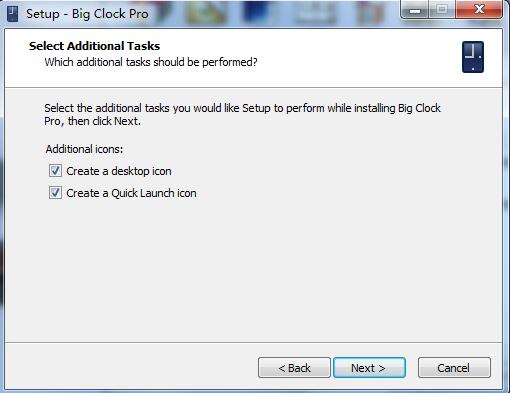Toggle the Create a desktop icon checkbox

(55, 171)
